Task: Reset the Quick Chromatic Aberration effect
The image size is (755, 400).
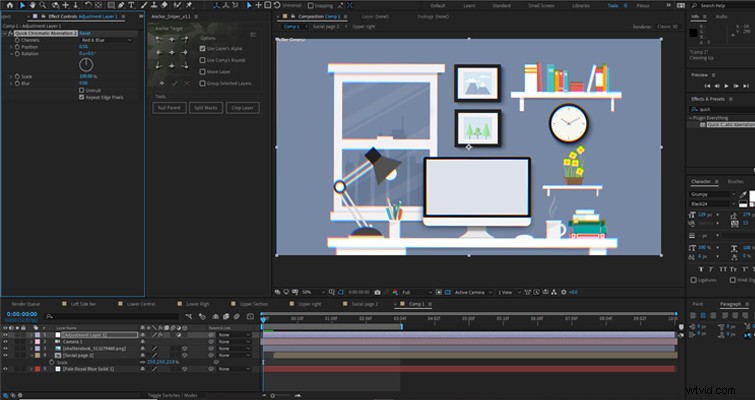Action: tap(85, 33)
